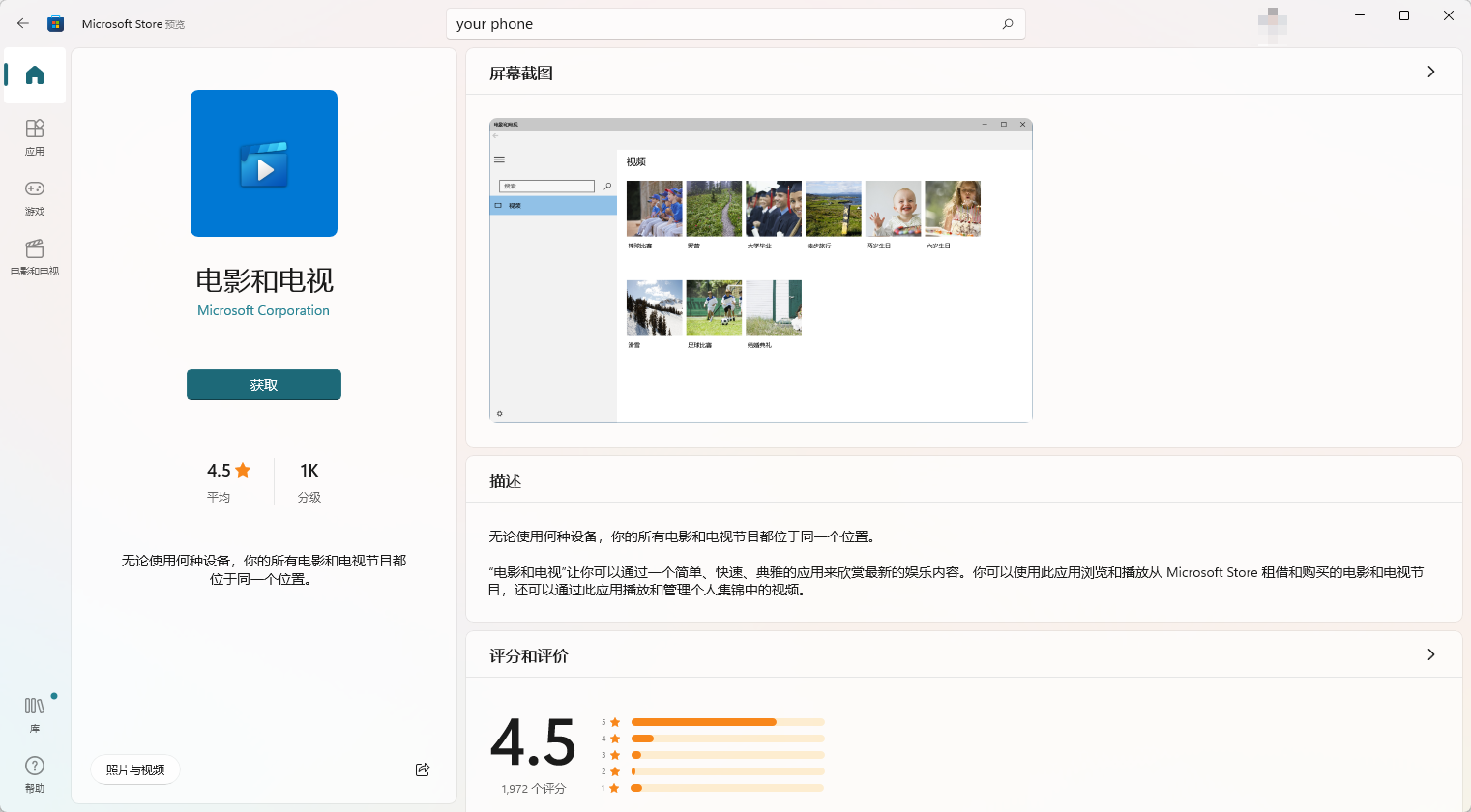Click the large 4.5 rating number

[x=533, y=743]
